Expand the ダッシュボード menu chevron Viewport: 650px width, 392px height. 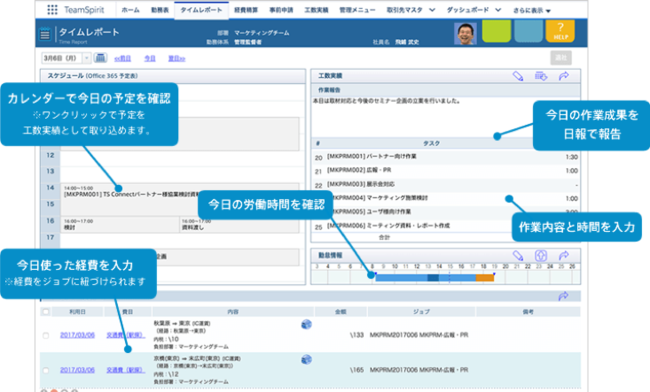pyautogui.click(x=498, y=10)
